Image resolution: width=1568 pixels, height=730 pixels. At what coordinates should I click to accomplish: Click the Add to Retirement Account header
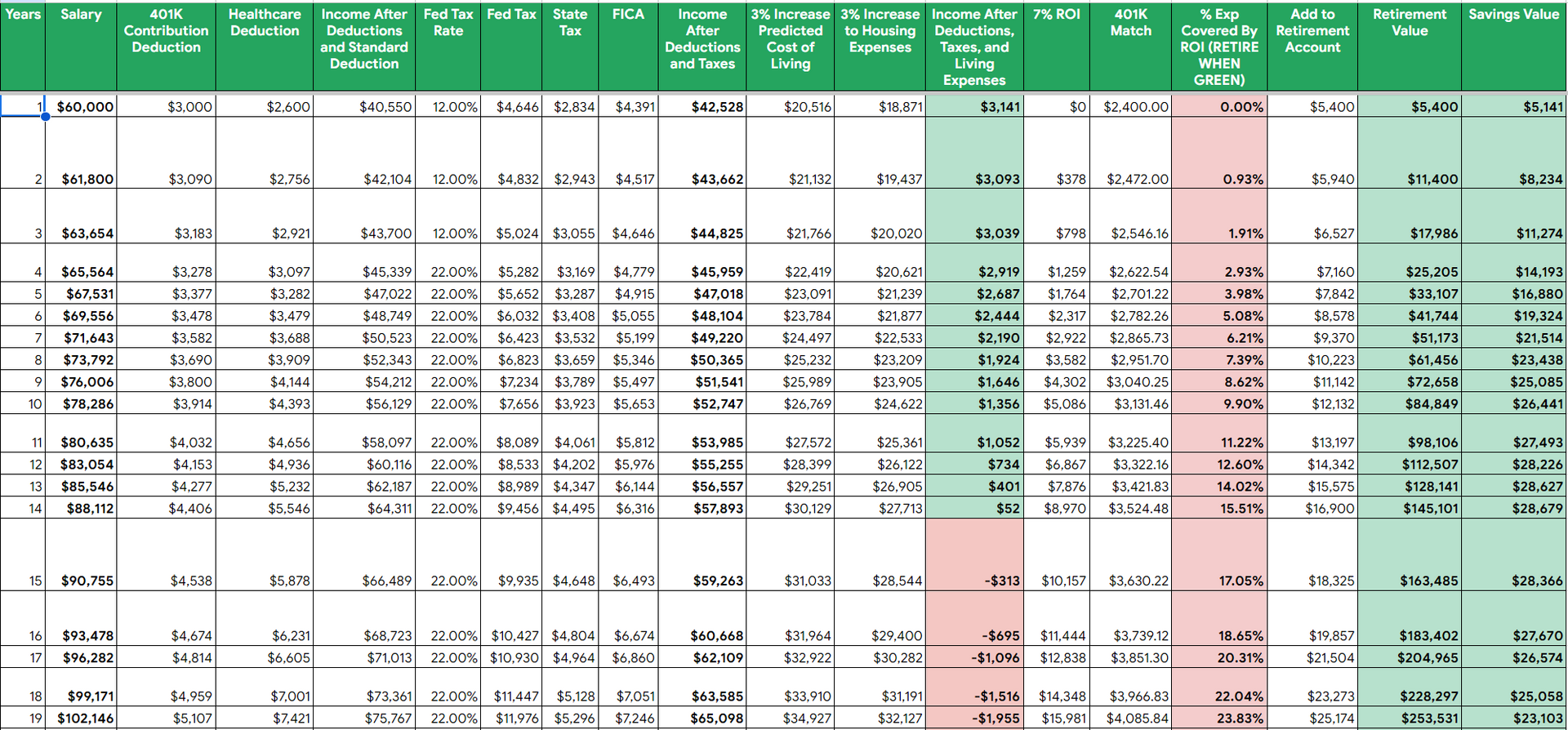(1312, 46)
